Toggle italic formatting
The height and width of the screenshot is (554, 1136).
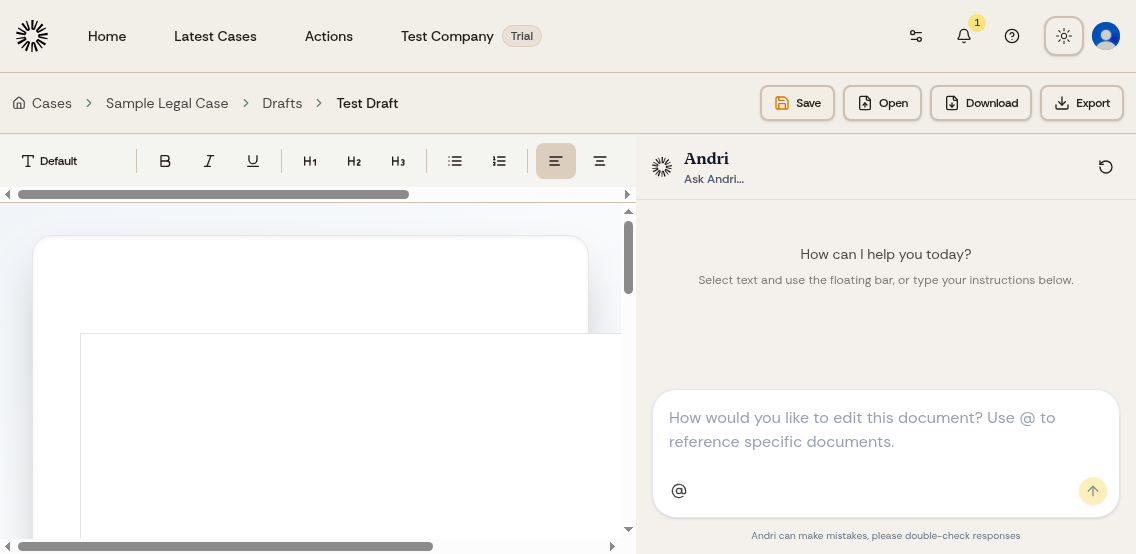pos(209,161)
